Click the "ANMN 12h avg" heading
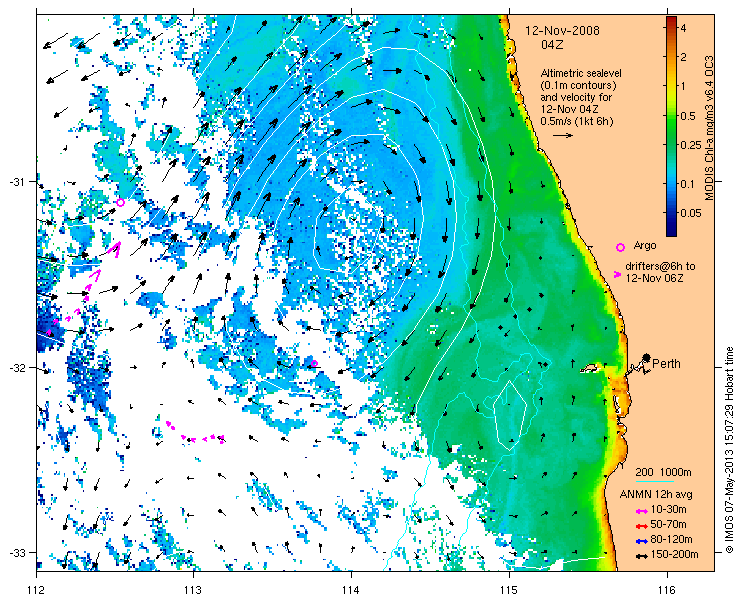 pos(656,495)
